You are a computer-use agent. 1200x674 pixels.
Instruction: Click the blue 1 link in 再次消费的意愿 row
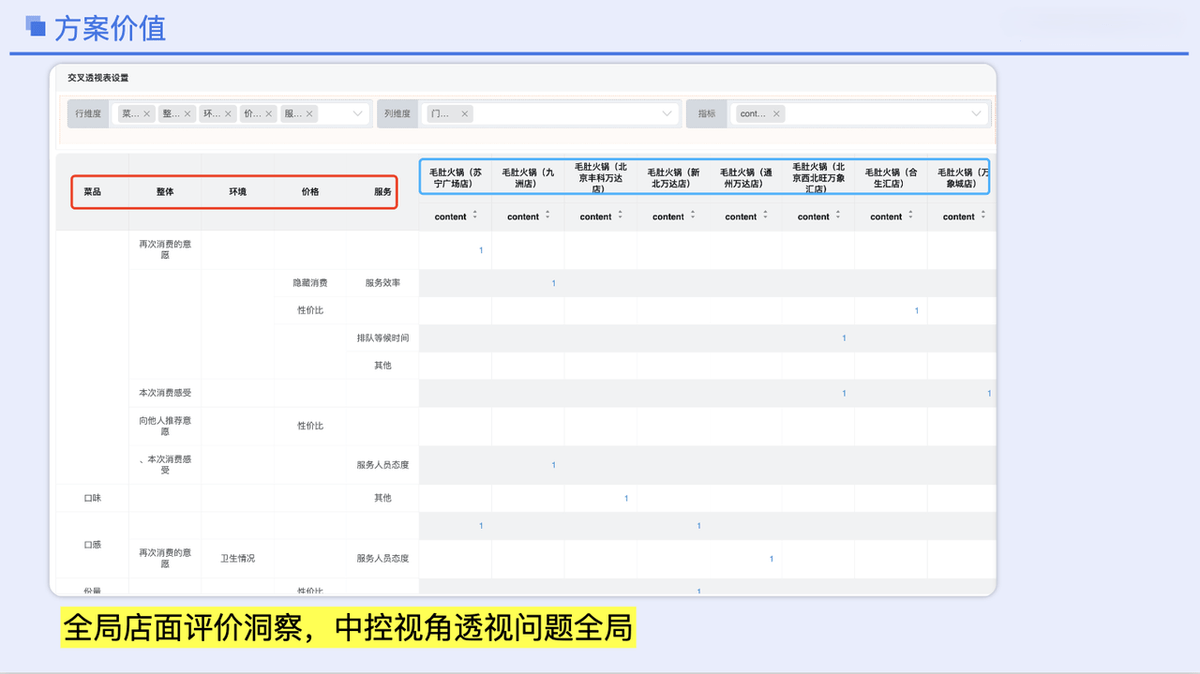pos(481,249)
